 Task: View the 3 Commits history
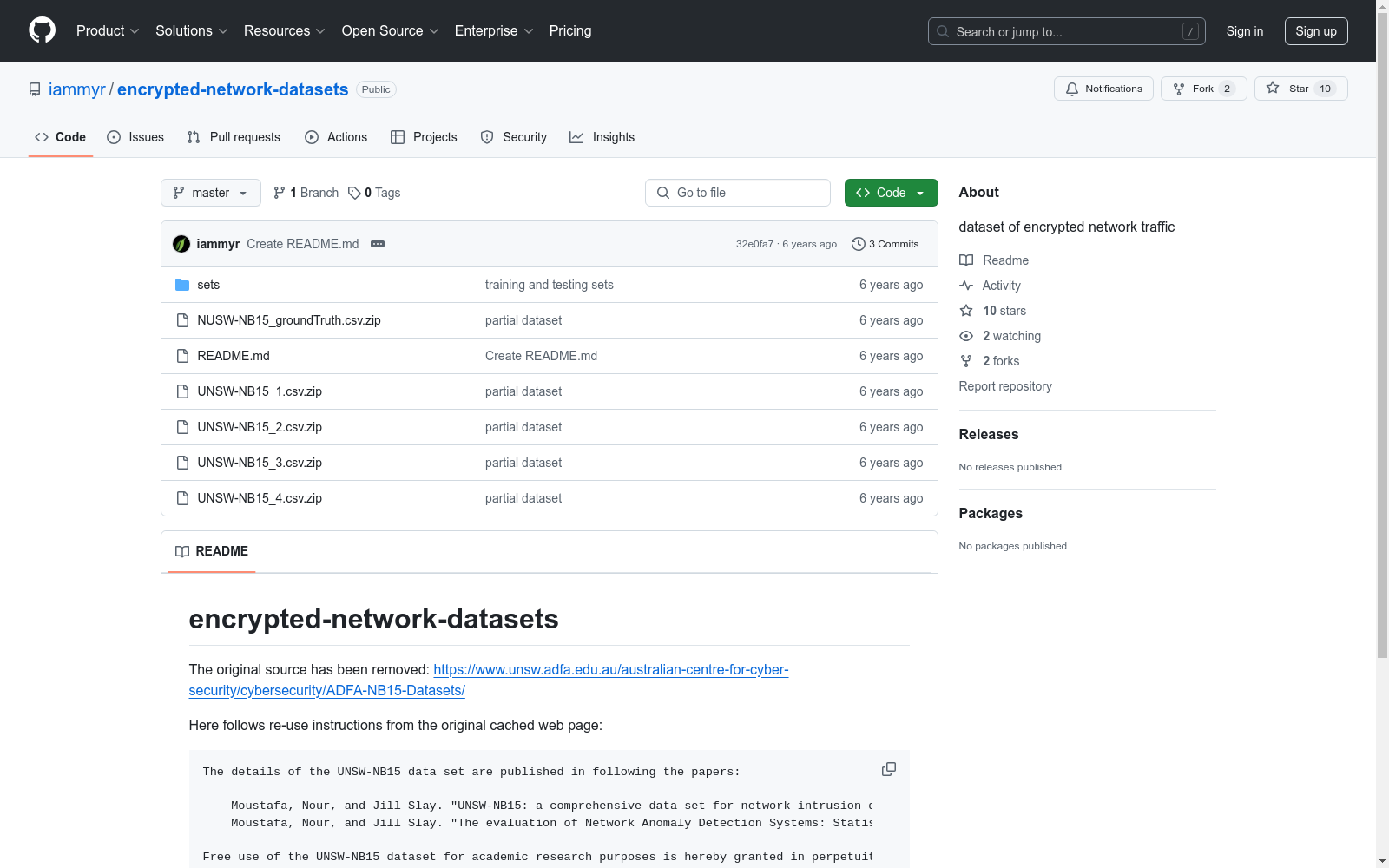coord(885,244)
